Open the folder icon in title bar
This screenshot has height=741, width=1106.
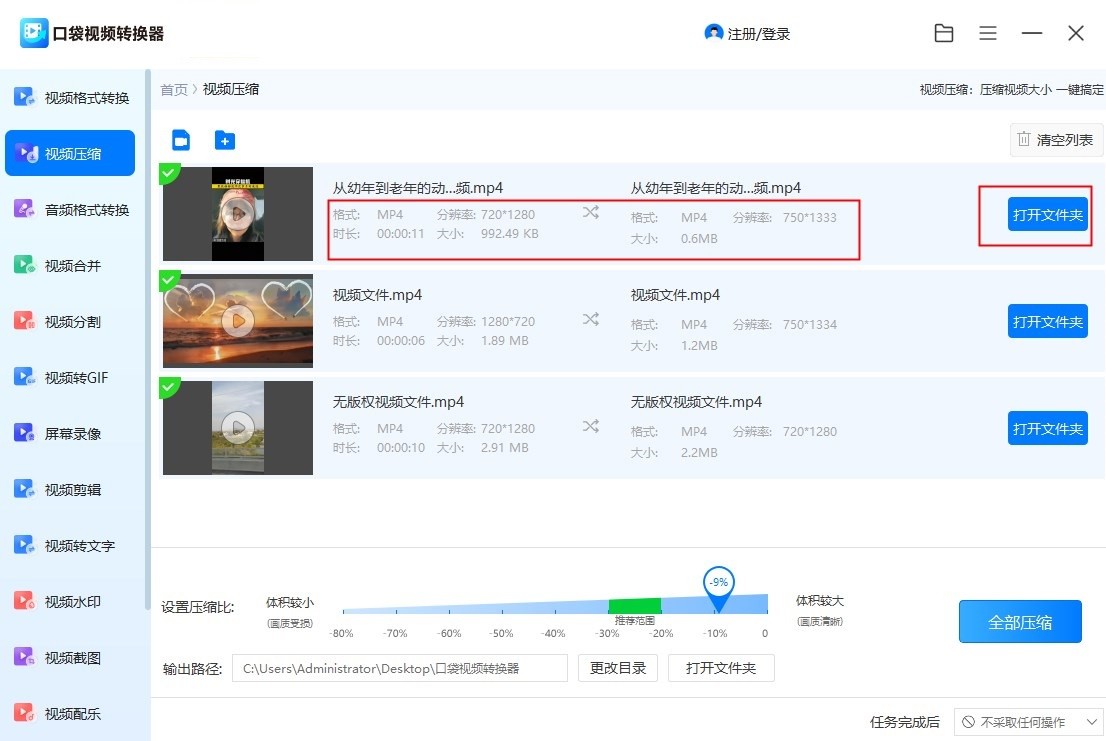coord(943,33)
